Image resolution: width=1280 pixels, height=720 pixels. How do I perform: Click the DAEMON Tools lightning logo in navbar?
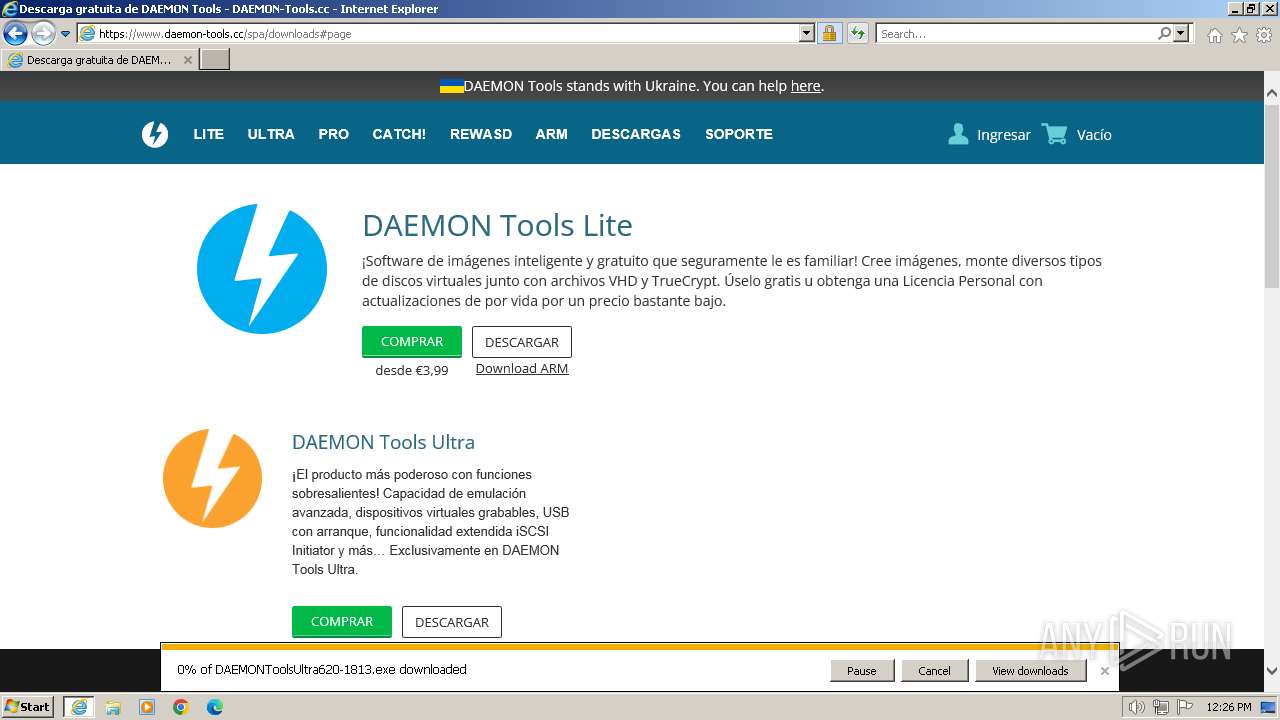155,134
